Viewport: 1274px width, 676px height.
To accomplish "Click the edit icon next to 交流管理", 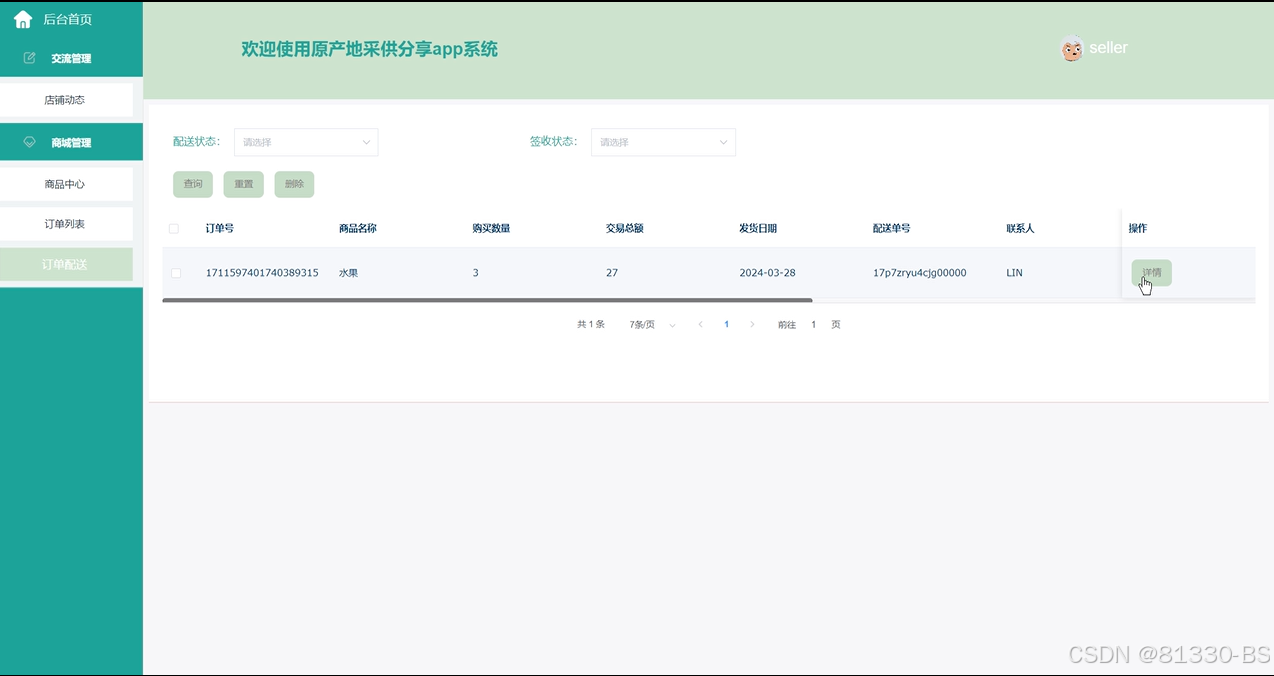I will 29,58.
